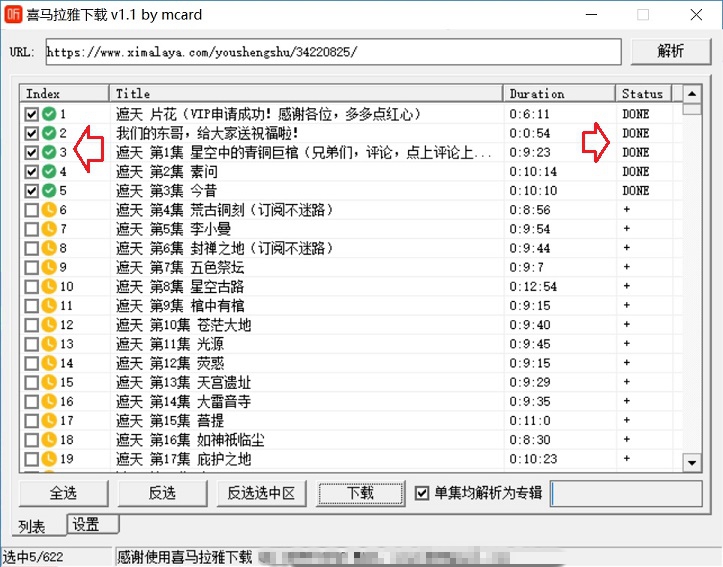This screenshot has width=723, height=567.
Task: Switch to the 列表 tab
Action: 39,526
